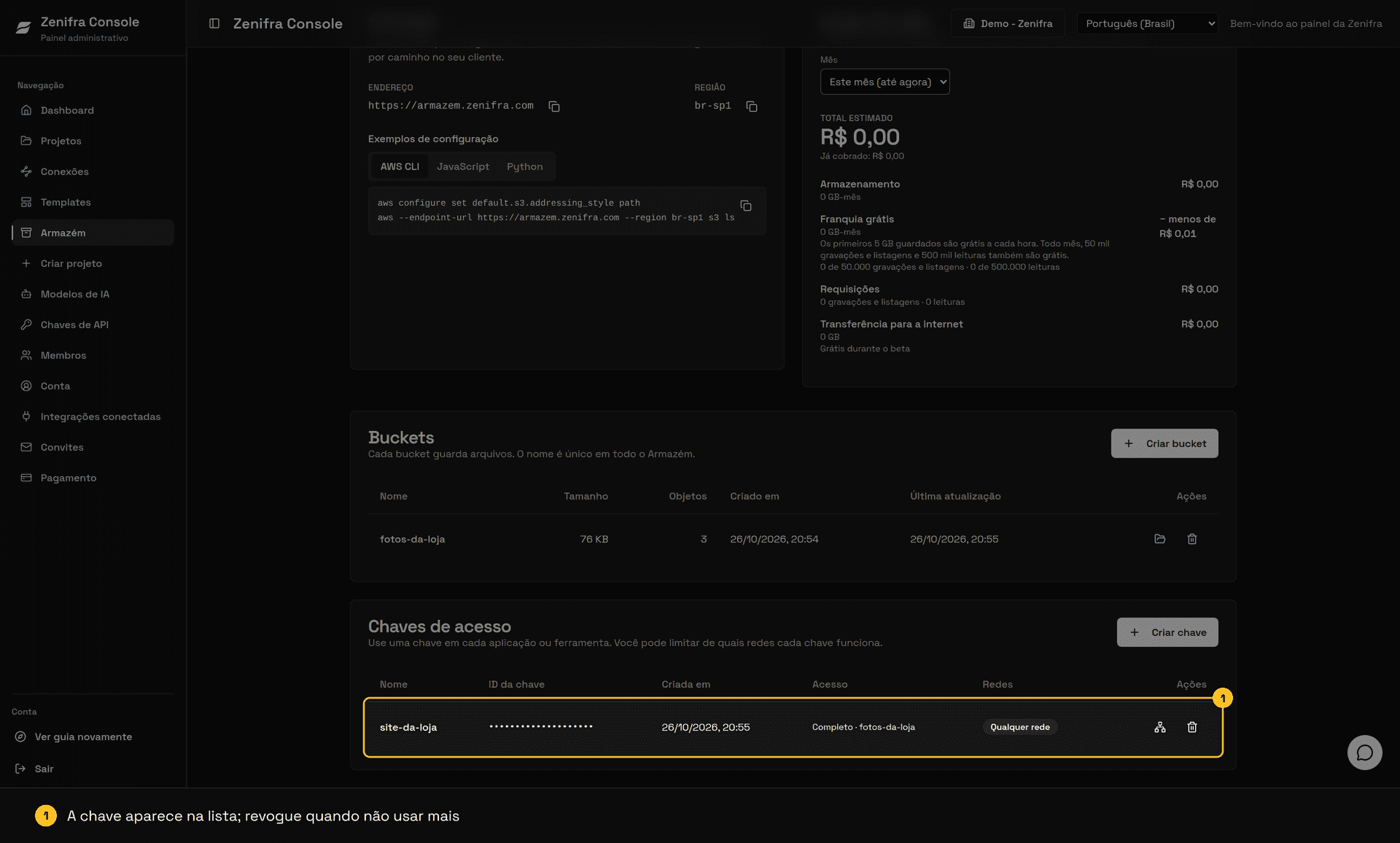Open files of fotos-da-loja bucket
Image resolution: width=1400 pixels, height=843 pixels.
1160,539
